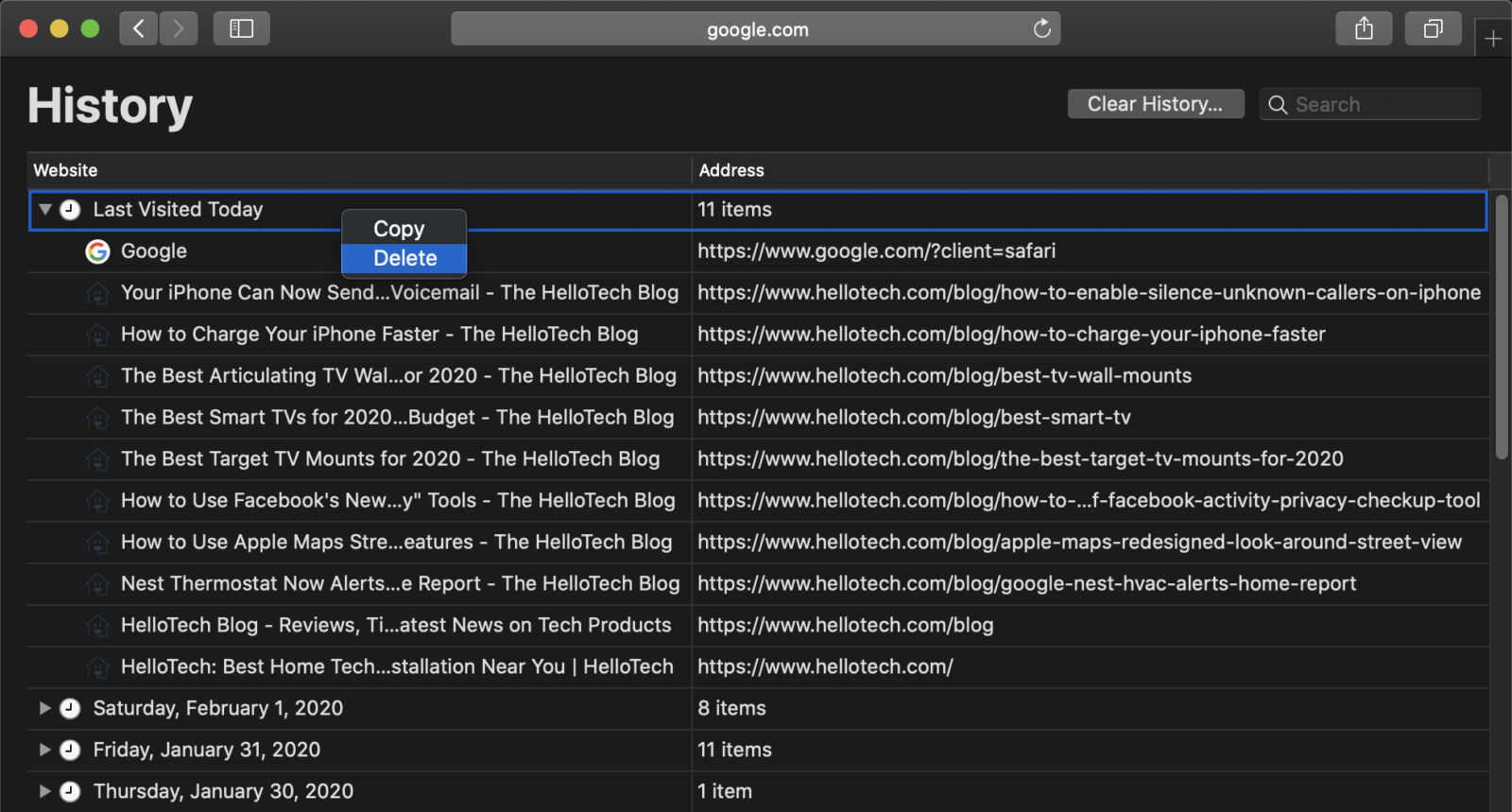Reload the page with refresh icon
Screen dimensions: 1512x812
coord(1041,28)
